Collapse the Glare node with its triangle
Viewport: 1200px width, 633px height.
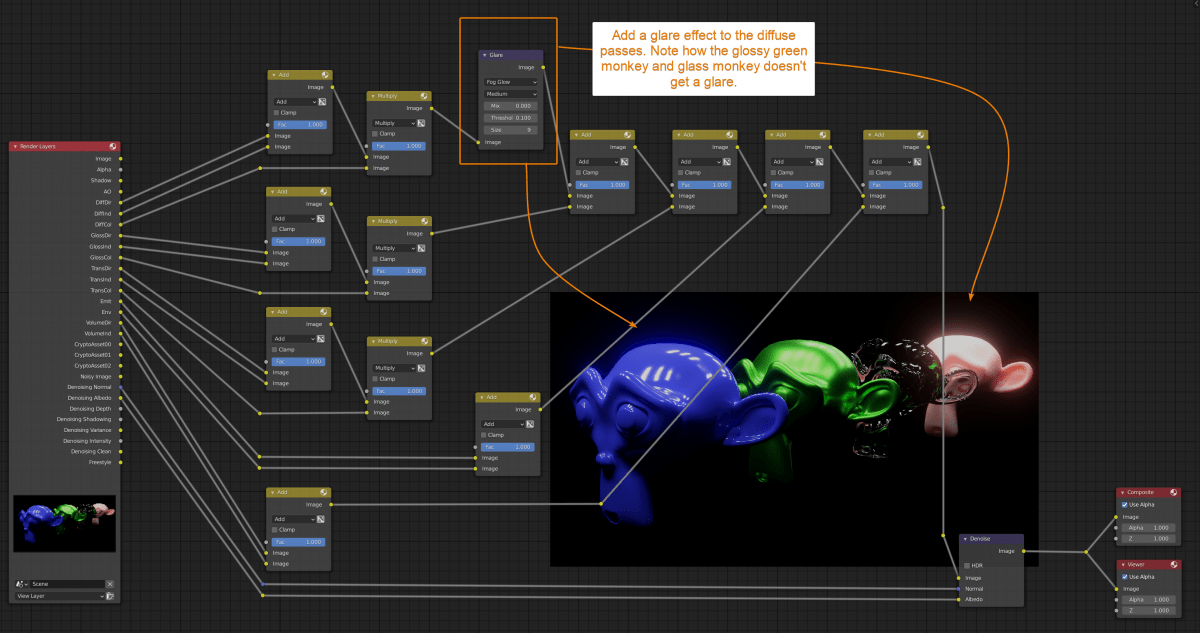[x=485, y=55]
